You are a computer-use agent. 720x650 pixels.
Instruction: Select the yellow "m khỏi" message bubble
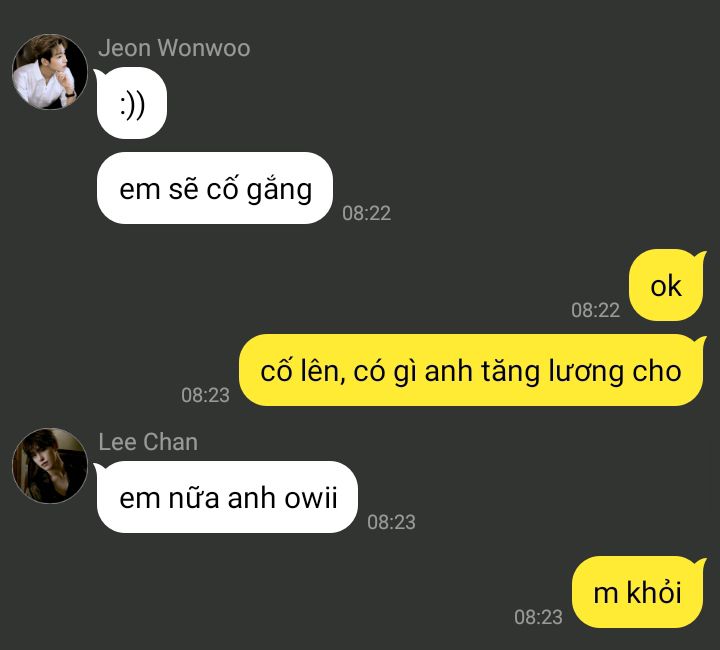coord(637,592)
